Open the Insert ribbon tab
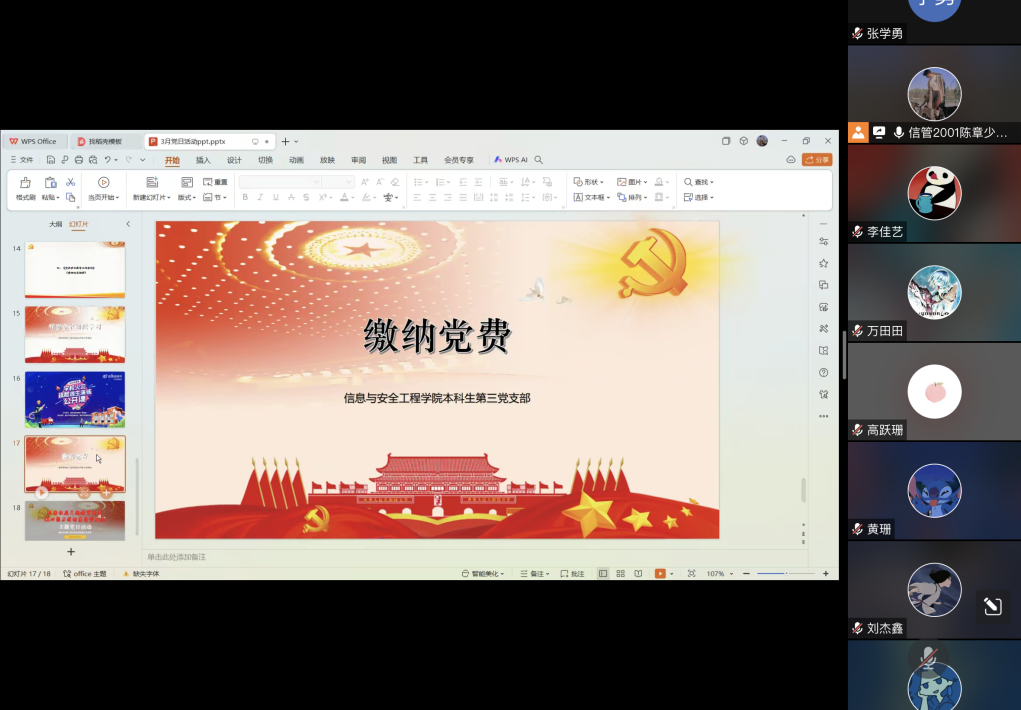This screenshot has height=710, width=1021. click(203, 160)
